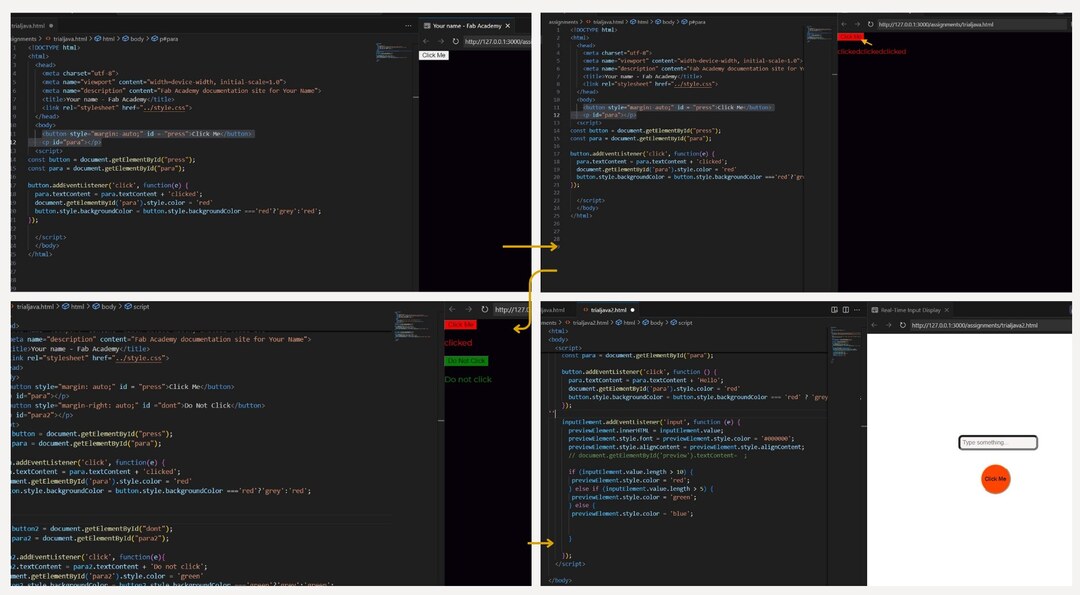Click the 'button2 = document.getElementById("dont")' line
The height and width of the screenshot is (595, 1080).
(x=92, y=529)
